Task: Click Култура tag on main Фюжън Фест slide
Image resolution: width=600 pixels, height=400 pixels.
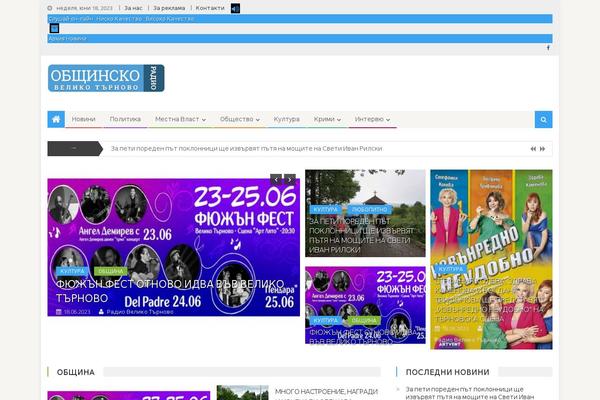Action: point(72,271)
